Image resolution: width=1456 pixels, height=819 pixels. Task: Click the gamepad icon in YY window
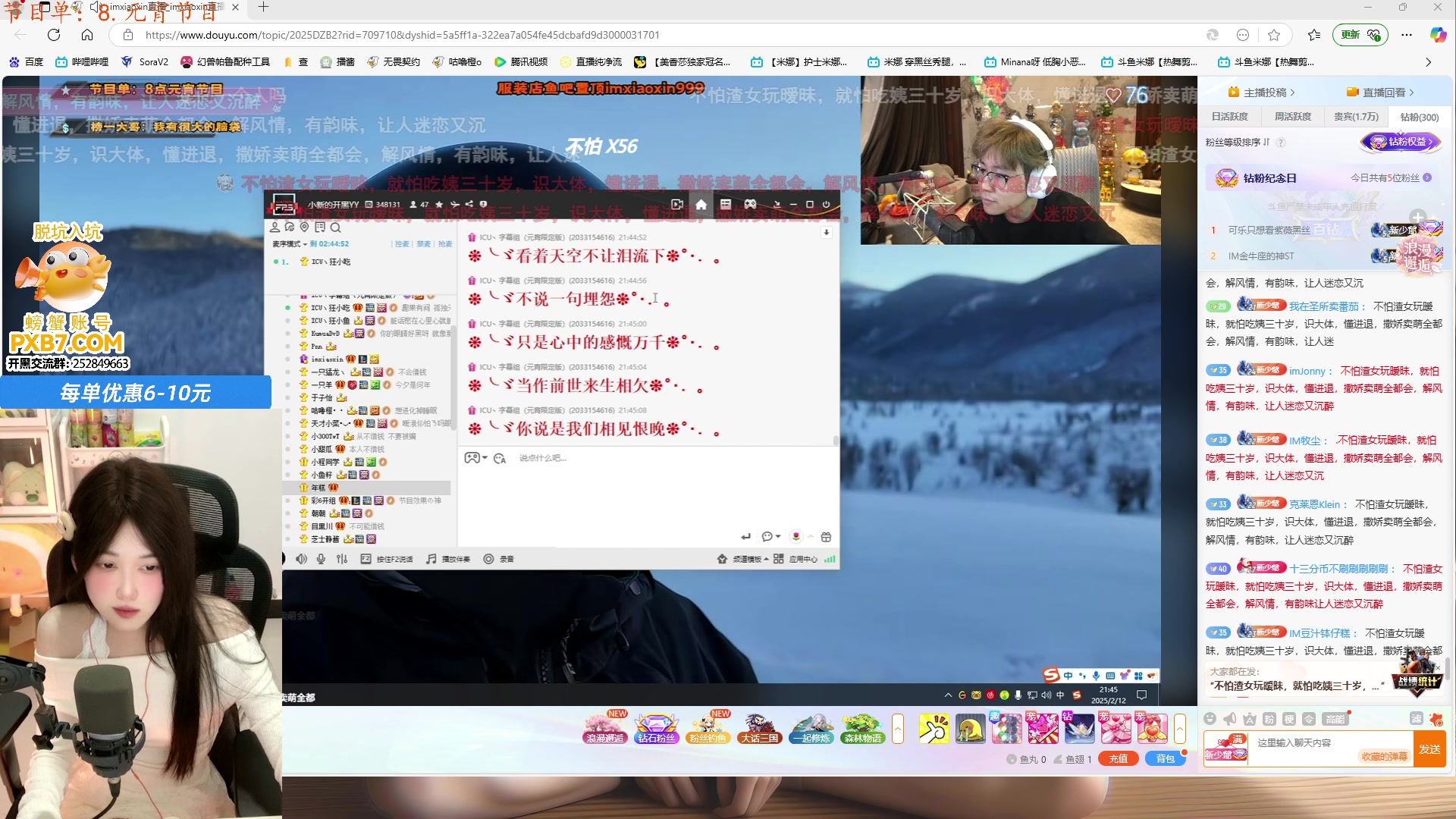click(750, 204)
